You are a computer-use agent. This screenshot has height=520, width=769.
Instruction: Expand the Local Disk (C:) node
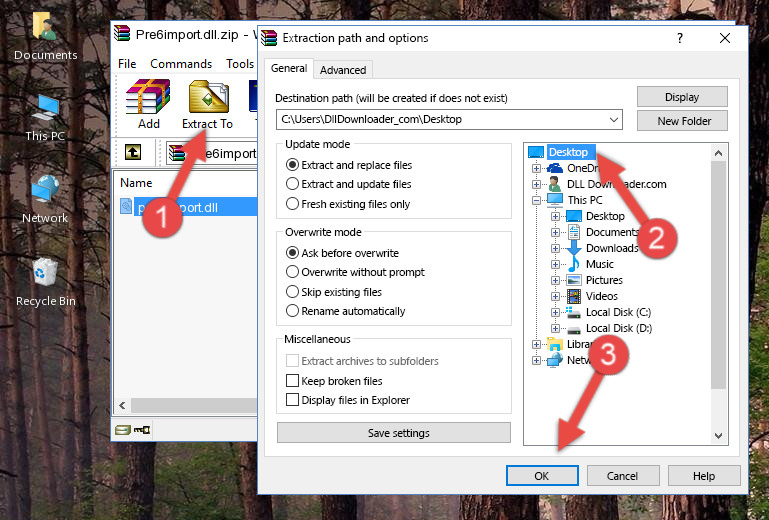(555, 313)
